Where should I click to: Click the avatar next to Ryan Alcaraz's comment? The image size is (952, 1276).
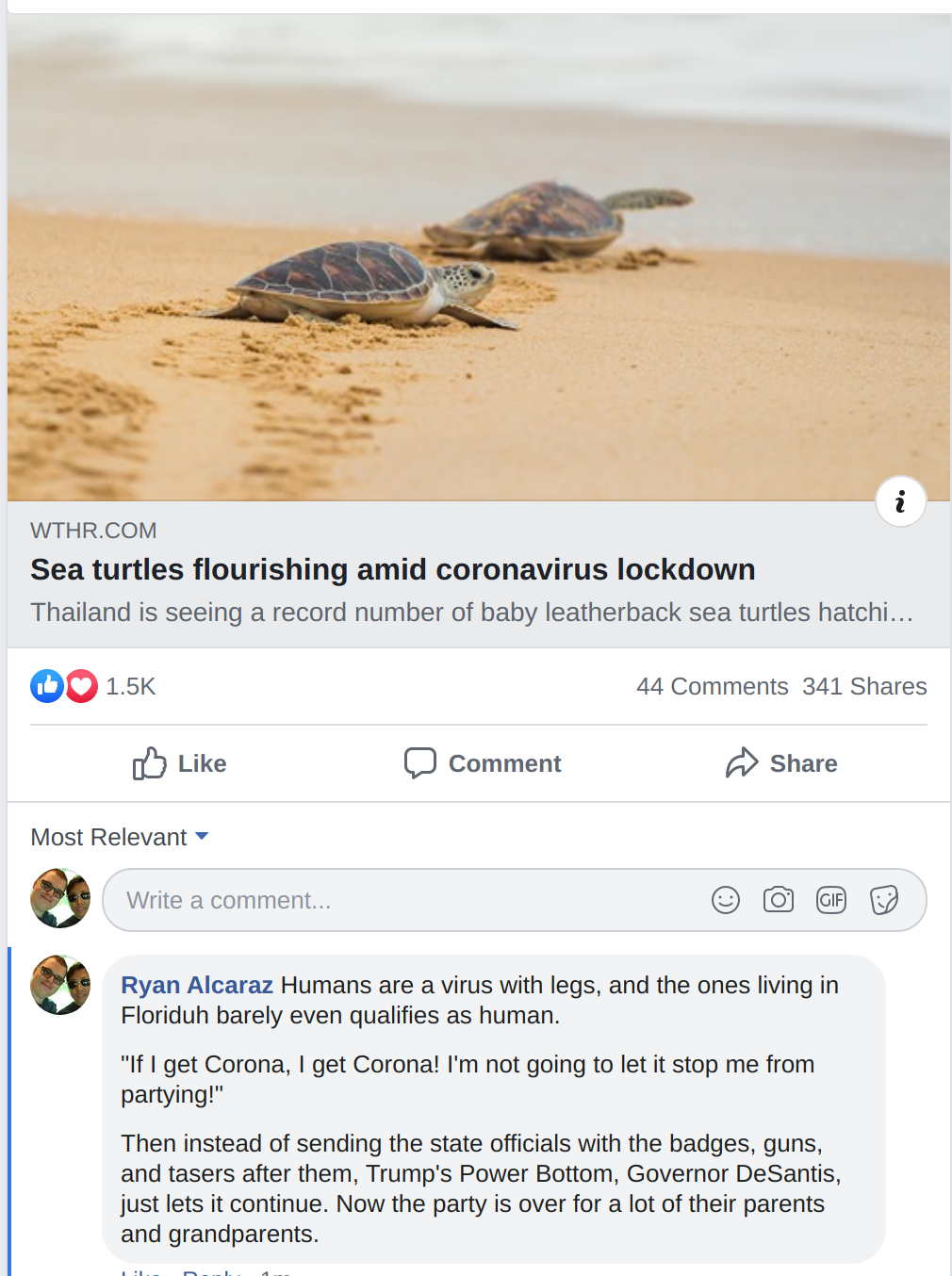[x=60, y=985]
